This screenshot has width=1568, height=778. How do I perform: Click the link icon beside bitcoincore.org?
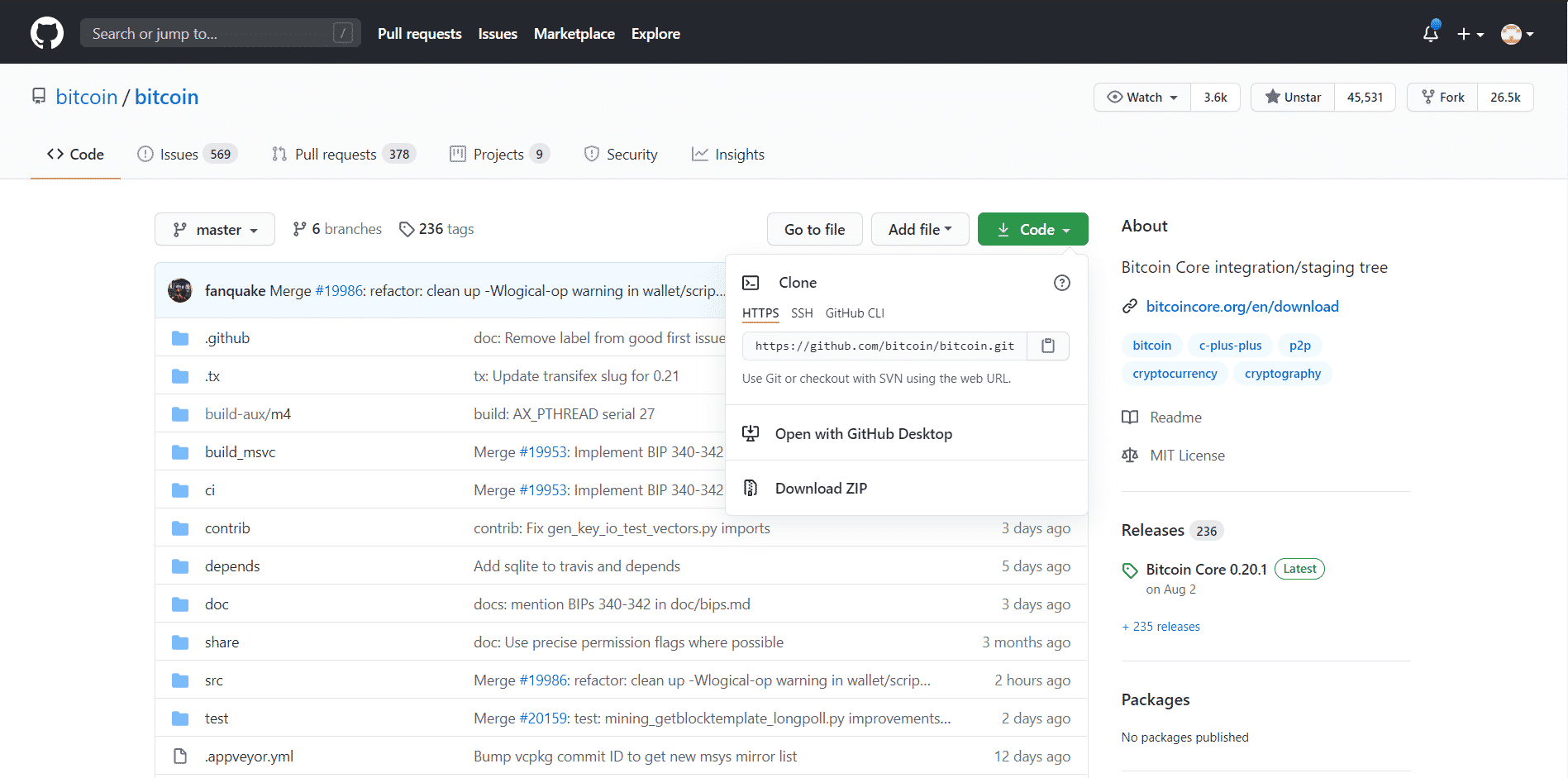tap(1130, 307)
